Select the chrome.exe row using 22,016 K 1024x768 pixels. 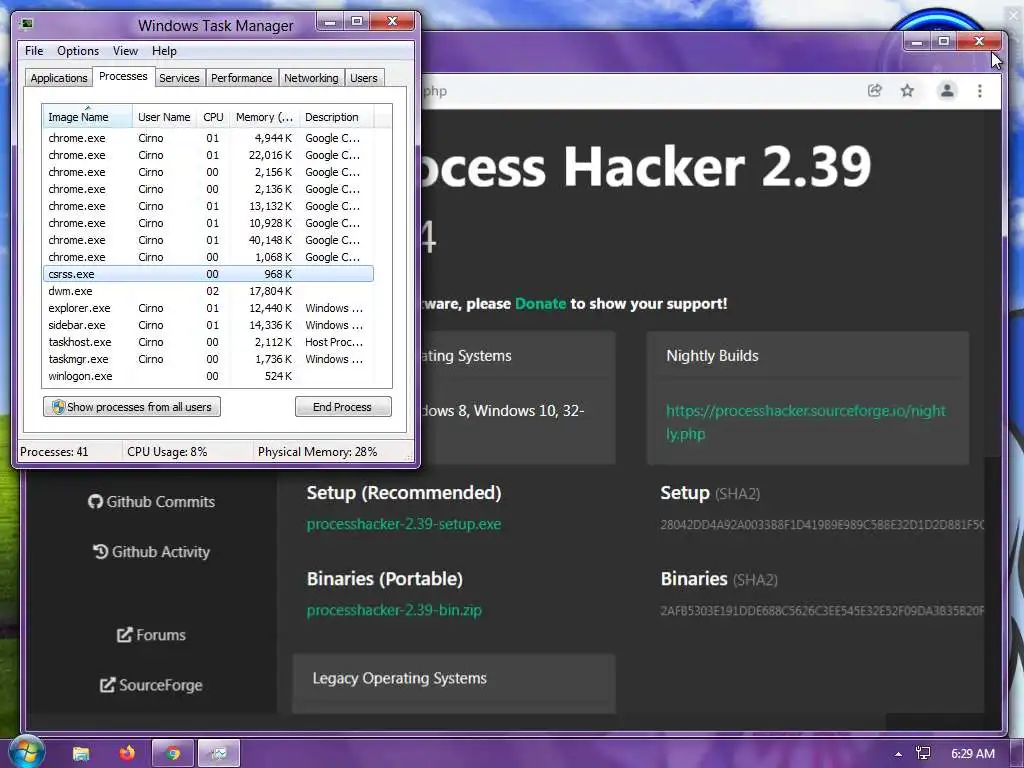[x=208, y=155]
